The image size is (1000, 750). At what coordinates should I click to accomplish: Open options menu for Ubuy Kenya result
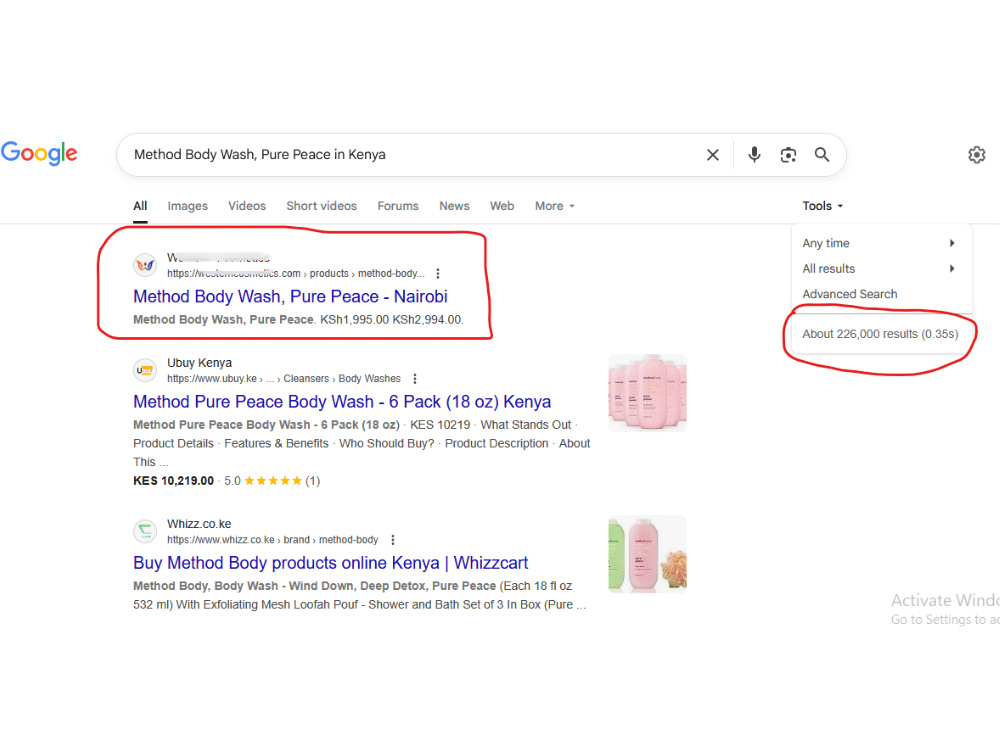point(415,379)
